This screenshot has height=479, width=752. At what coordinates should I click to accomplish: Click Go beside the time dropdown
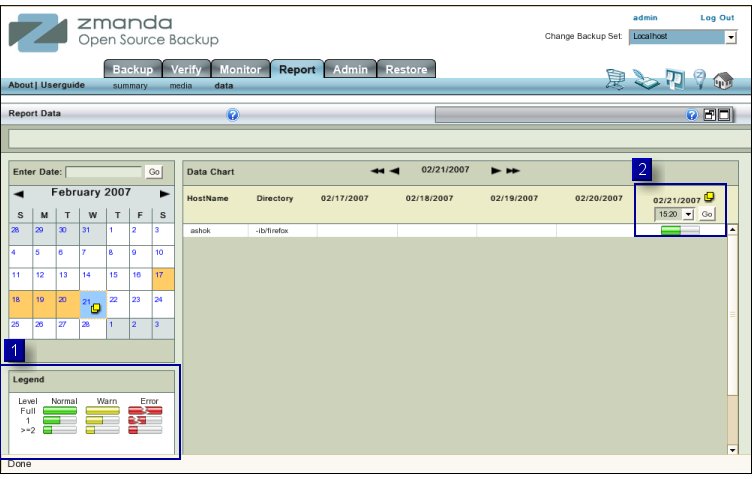(x=706, y=214)
